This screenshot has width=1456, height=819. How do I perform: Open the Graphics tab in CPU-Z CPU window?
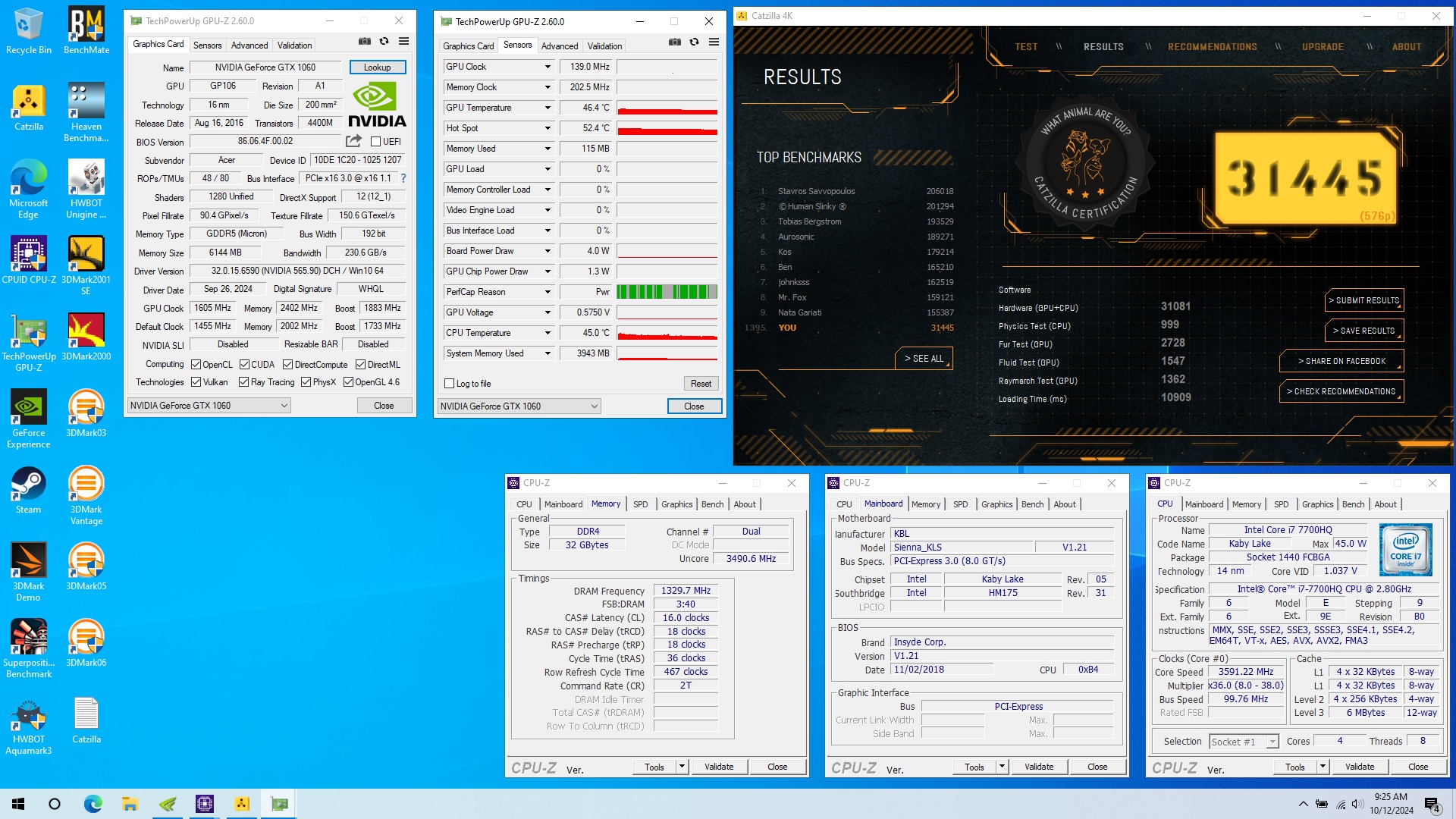[1317, 504]
